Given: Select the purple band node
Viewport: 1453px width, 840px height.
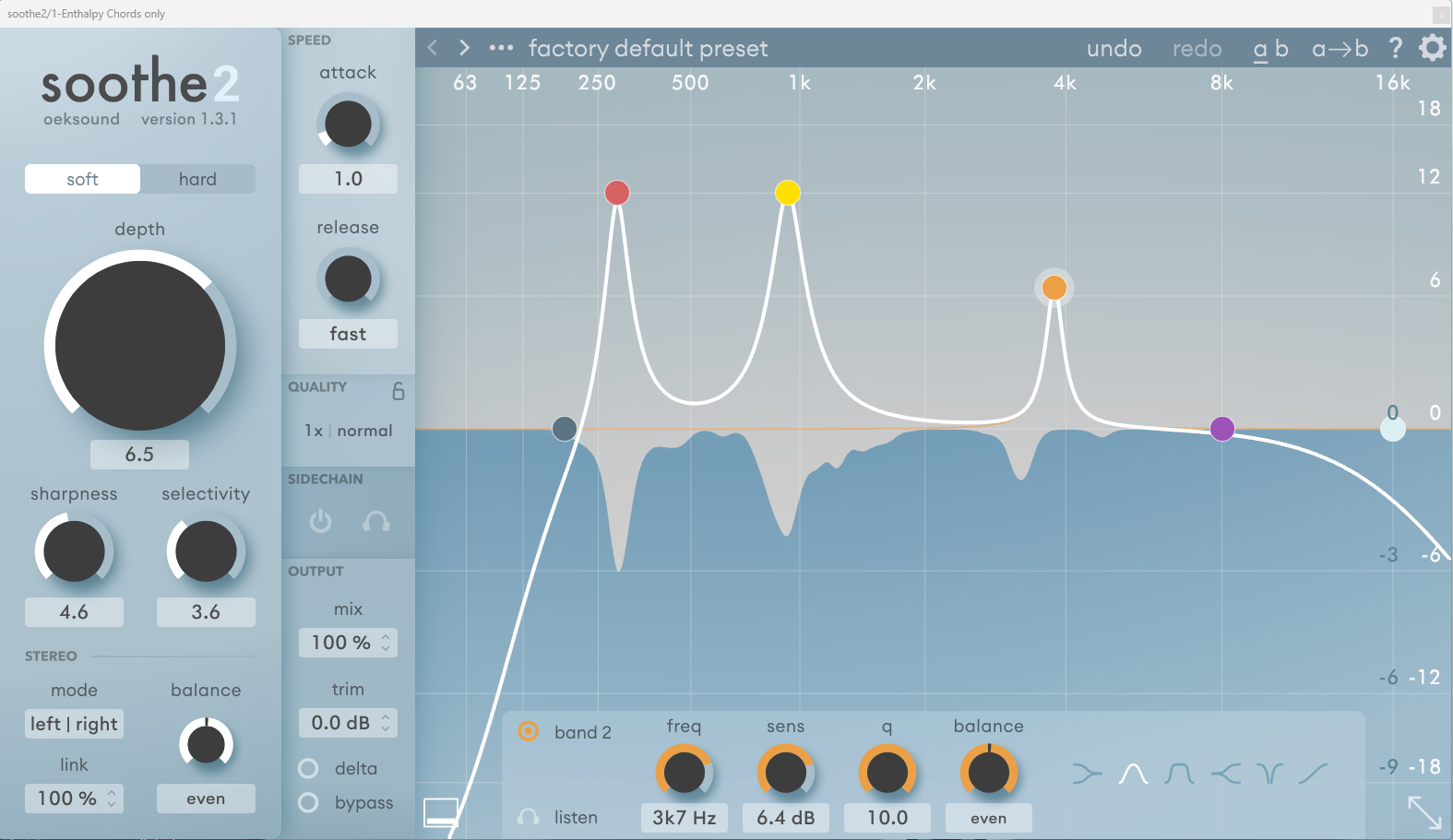Looking at the screenshot, I should pos(1222,429).
